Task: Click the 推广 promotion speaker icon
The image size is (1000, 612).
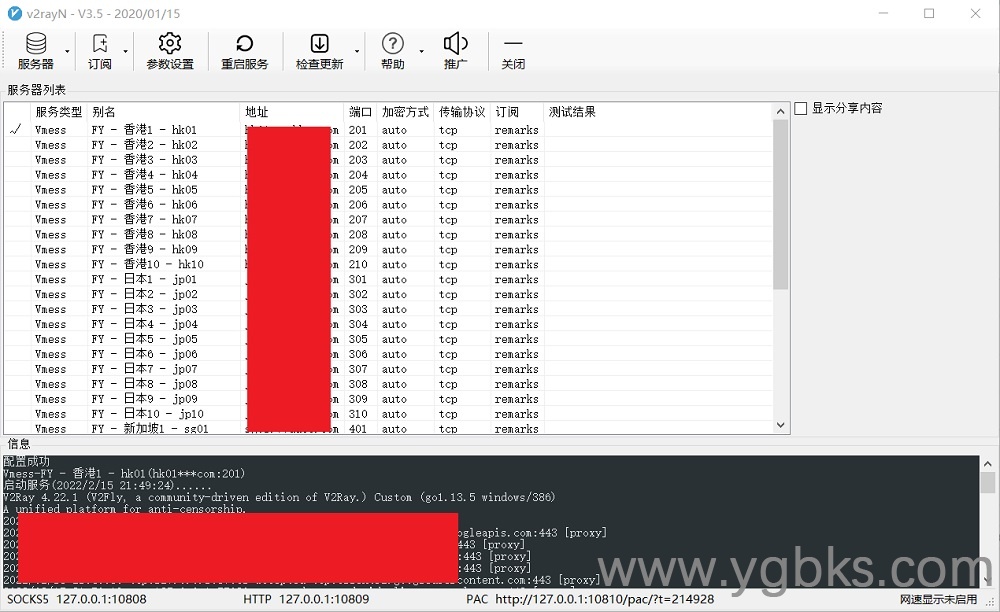Action: [455, 51]
